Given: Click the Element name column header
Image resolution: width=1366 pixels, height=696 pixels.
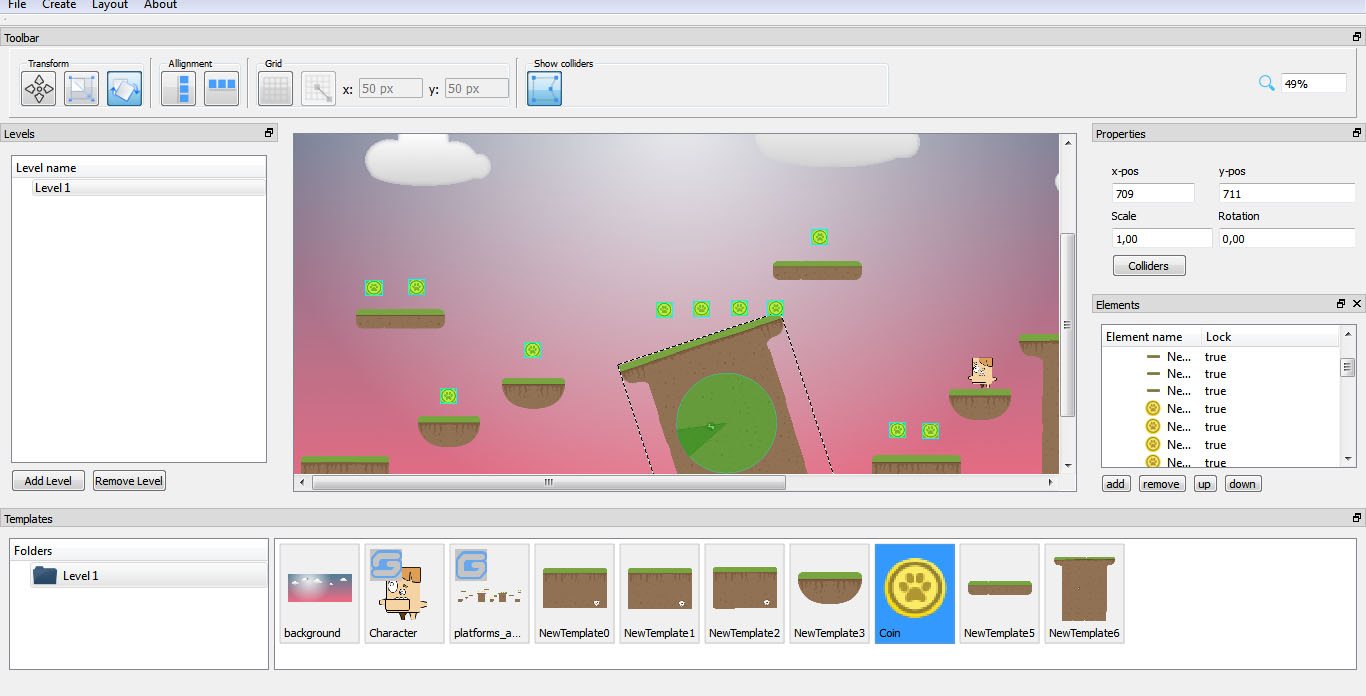Looking at the screenshot, I should [1151, 337].
